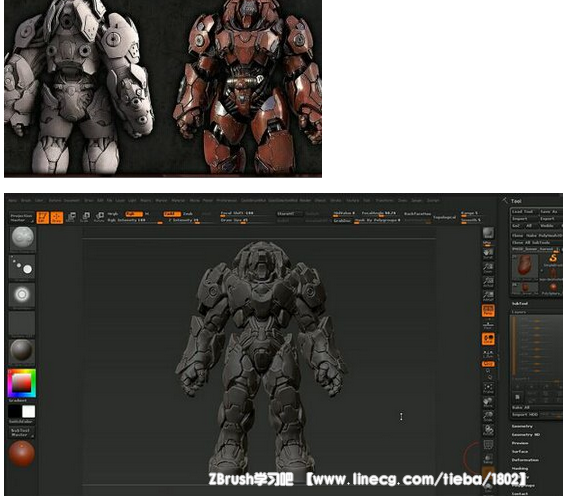This screenshot has width=563, height=496.
Task: Pick a hue in the color picker square
Action: pyautogui.click(x=22, y=383)
